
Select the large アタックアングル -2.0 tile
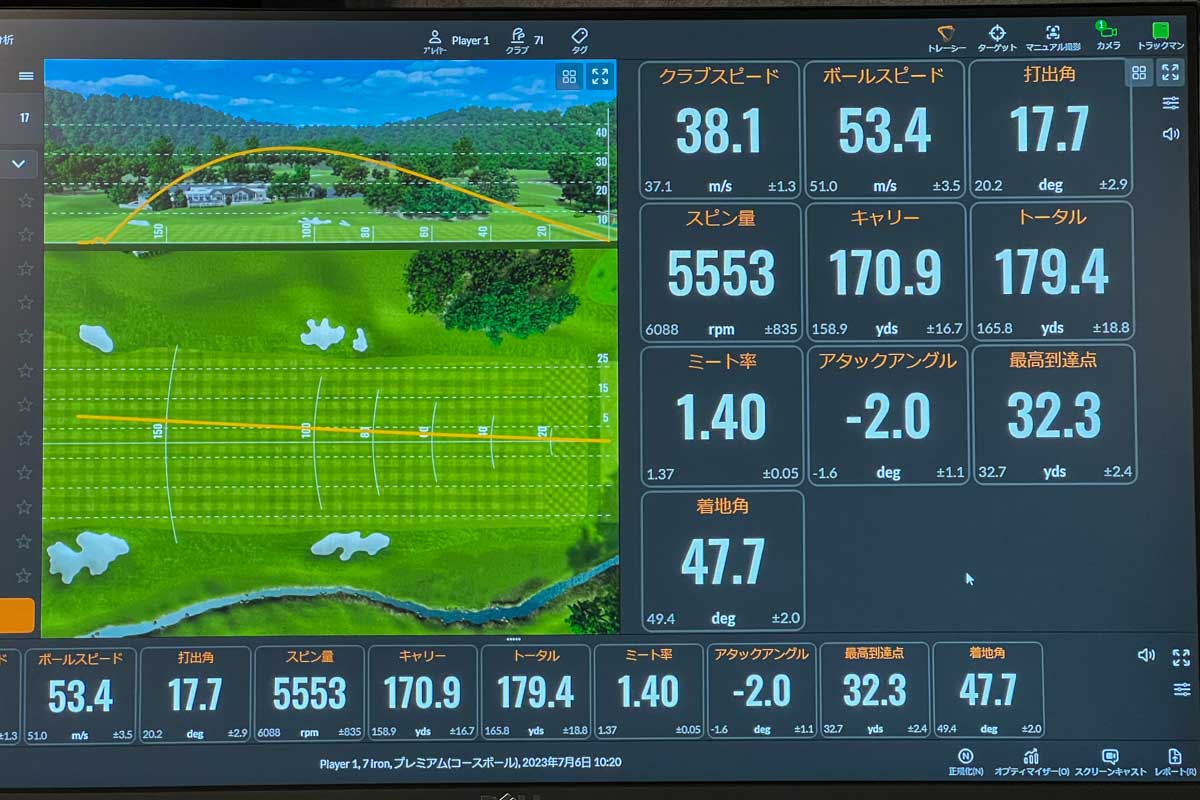tap(888, 416)
